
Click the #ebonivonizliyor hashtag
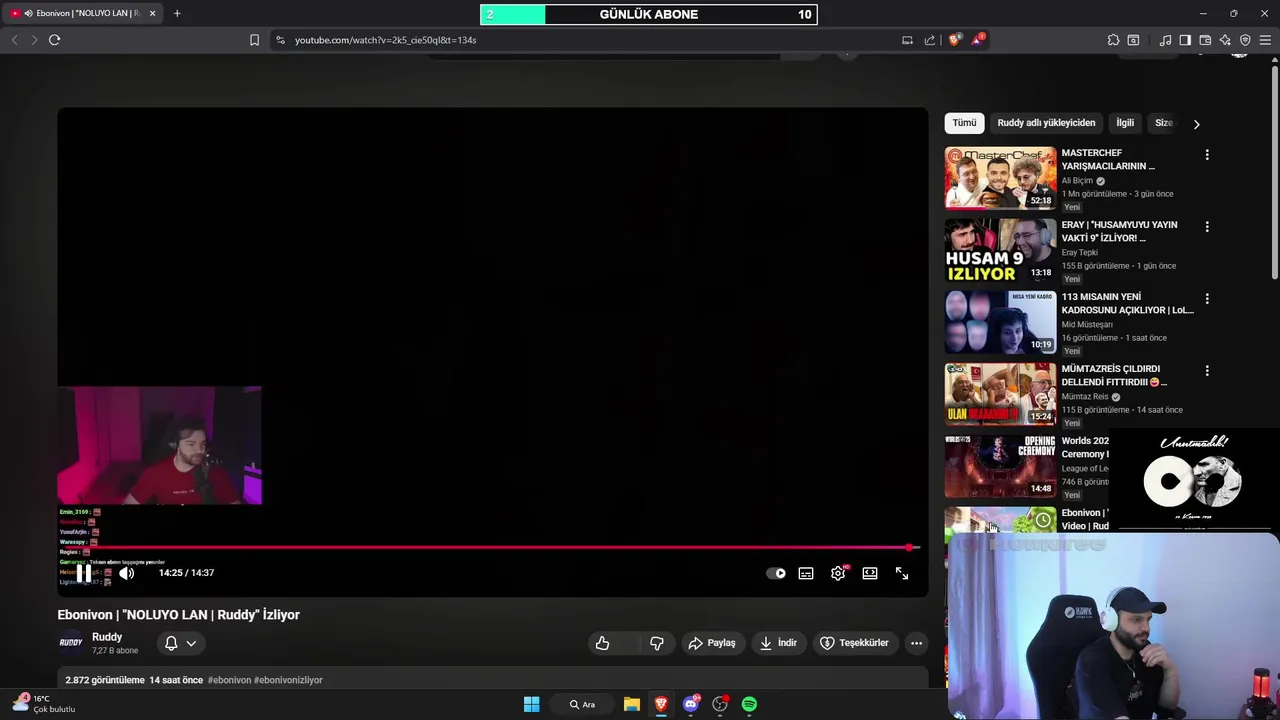288,680
